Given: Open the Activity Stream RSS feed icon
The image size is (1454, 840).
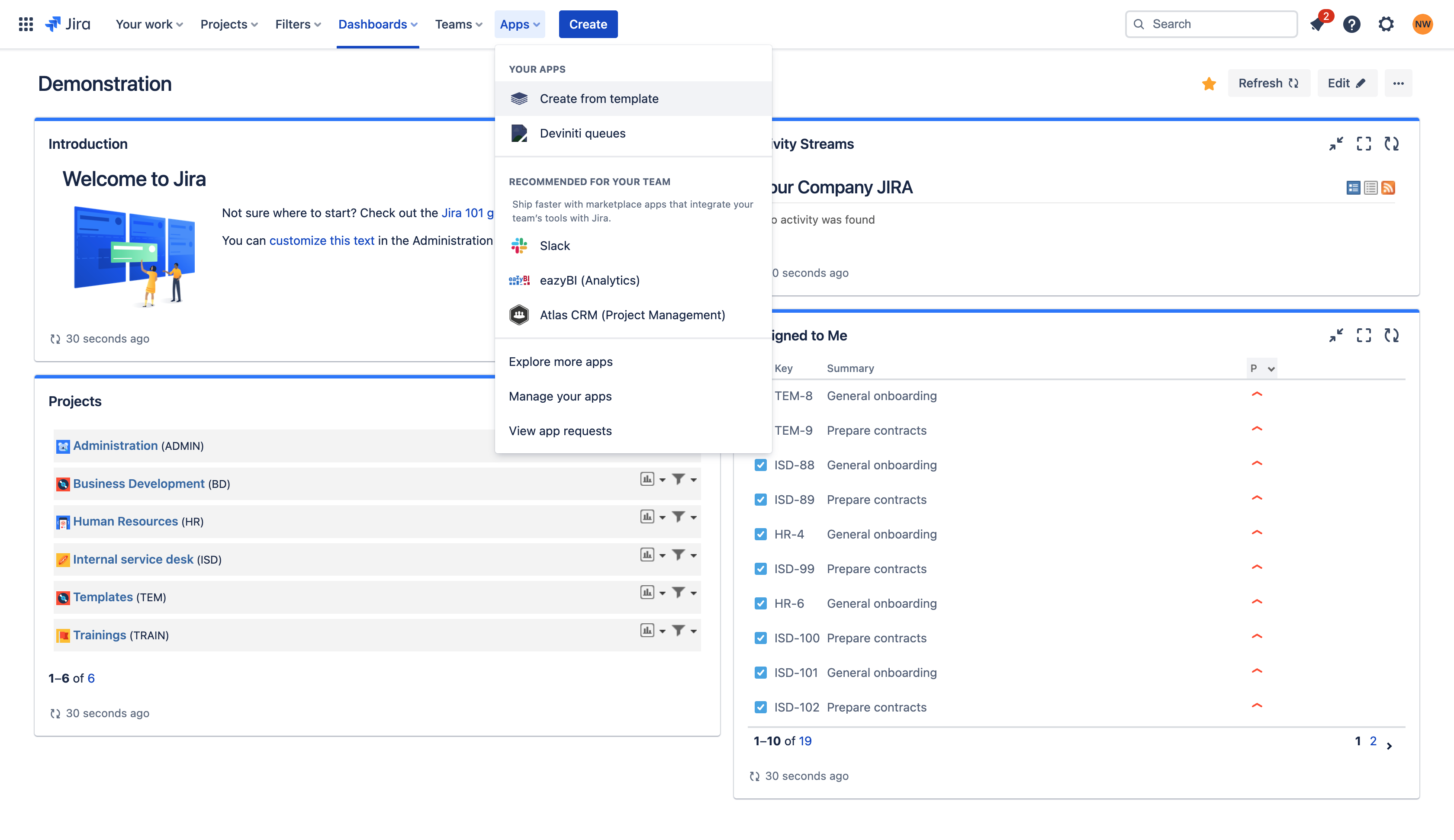Looking at the screenshot, I should point(1388,187).
